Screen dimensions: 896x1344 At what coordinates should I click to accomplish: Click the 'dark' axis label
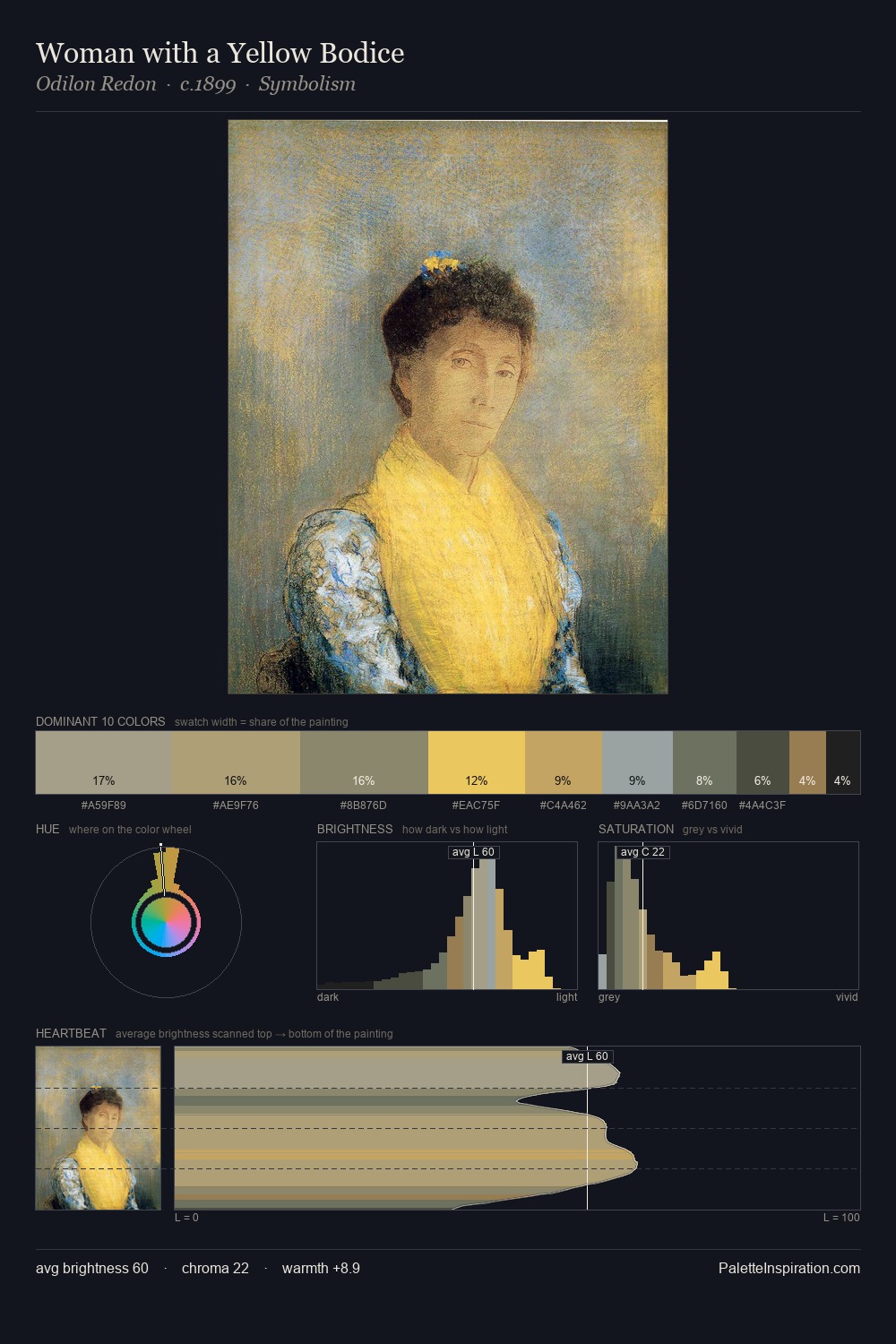pyautogui.click(x=328, y=996)
